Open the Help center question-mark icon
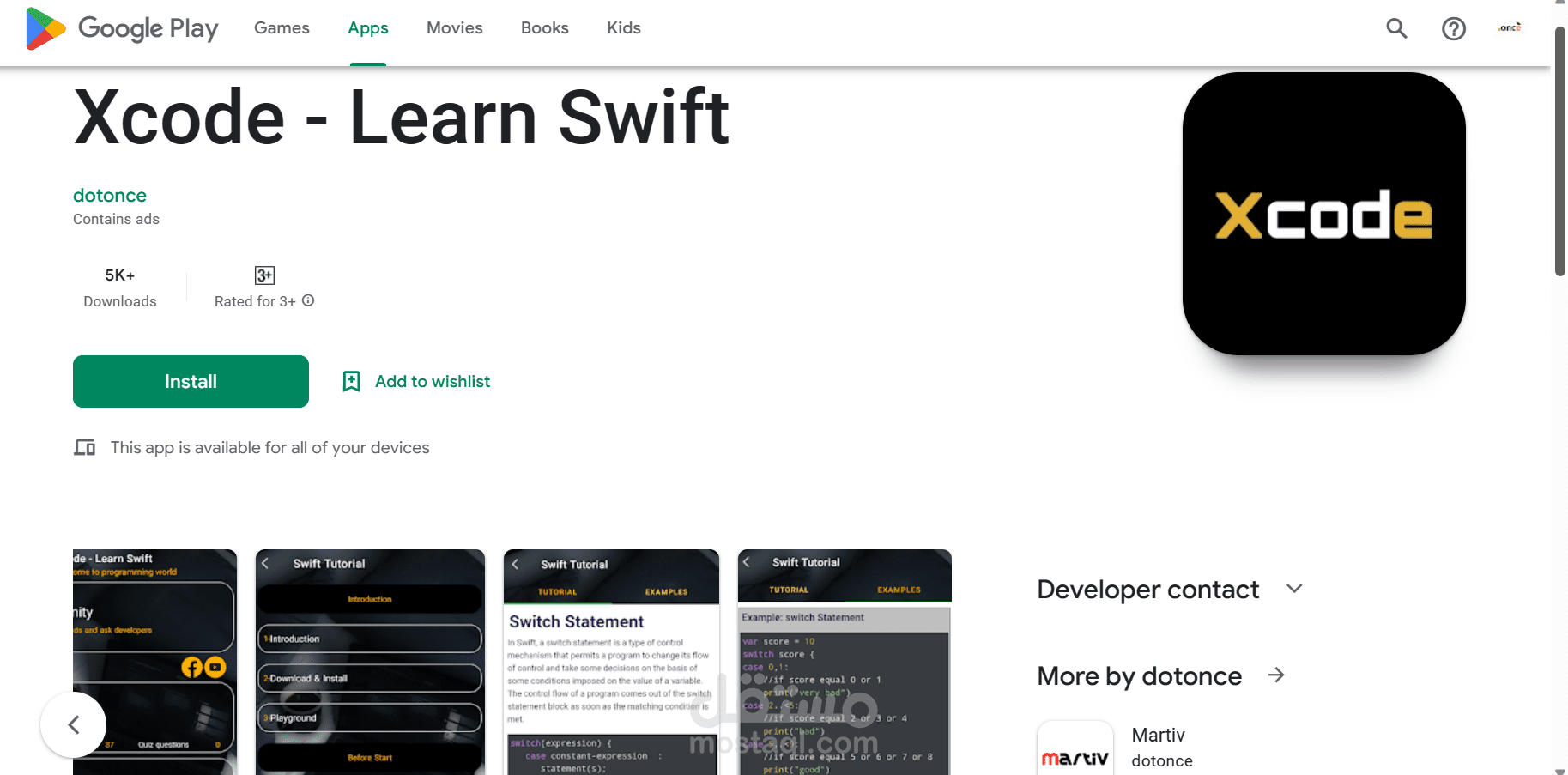The width and height of the screenshot is (1568, 775). (x=1453, y=28)
